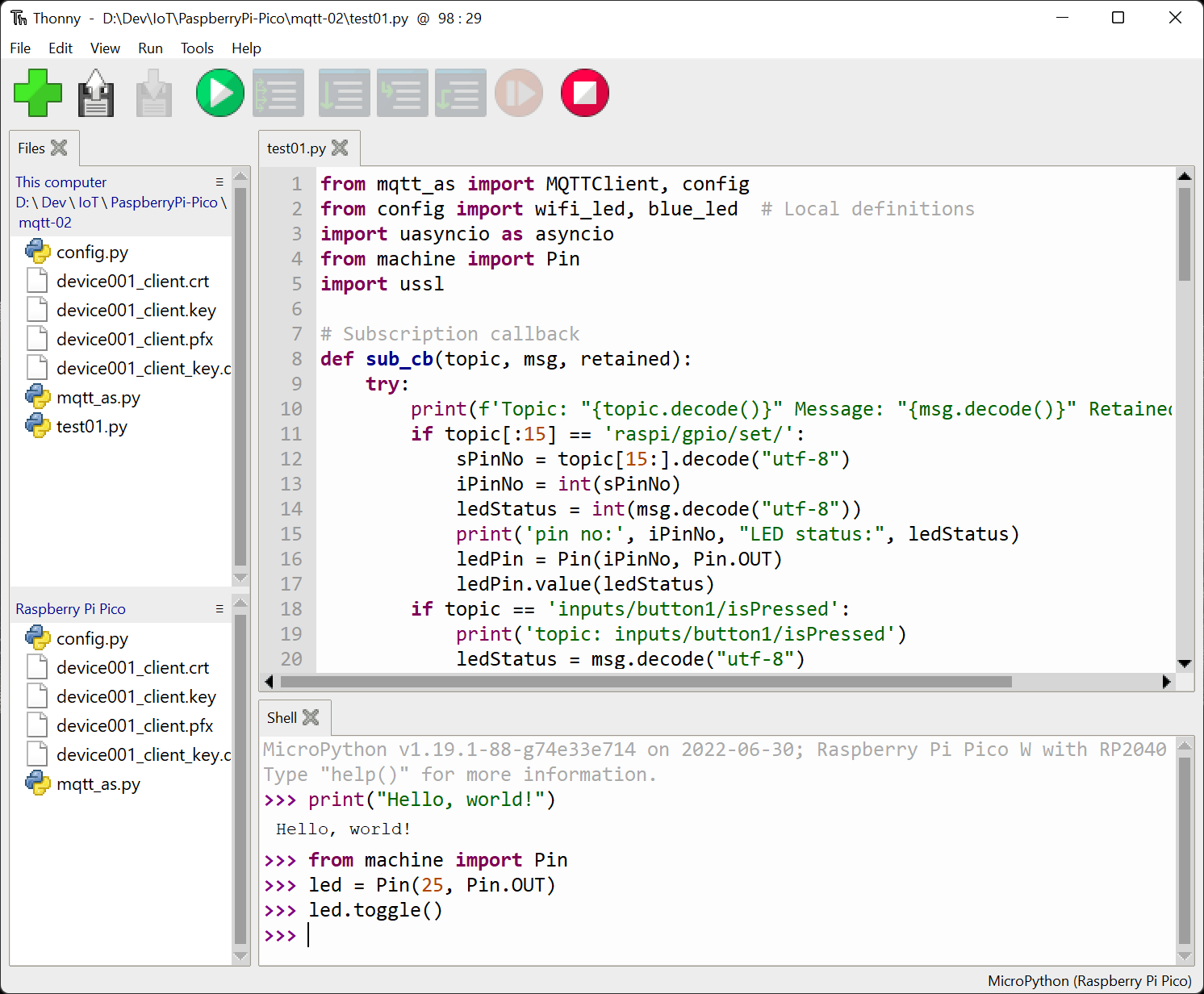Image resolution: width=1204 pixels, height=994 pixels.
Task: Click Python icon of local test01.py
Action: 38,426
